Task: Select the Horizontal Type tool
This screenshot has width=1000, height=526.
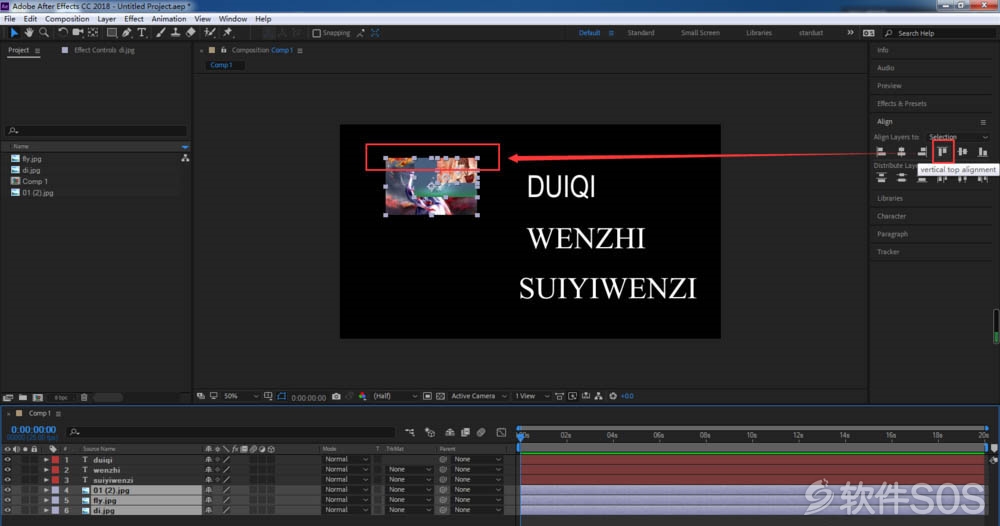Action: point(142,33)
